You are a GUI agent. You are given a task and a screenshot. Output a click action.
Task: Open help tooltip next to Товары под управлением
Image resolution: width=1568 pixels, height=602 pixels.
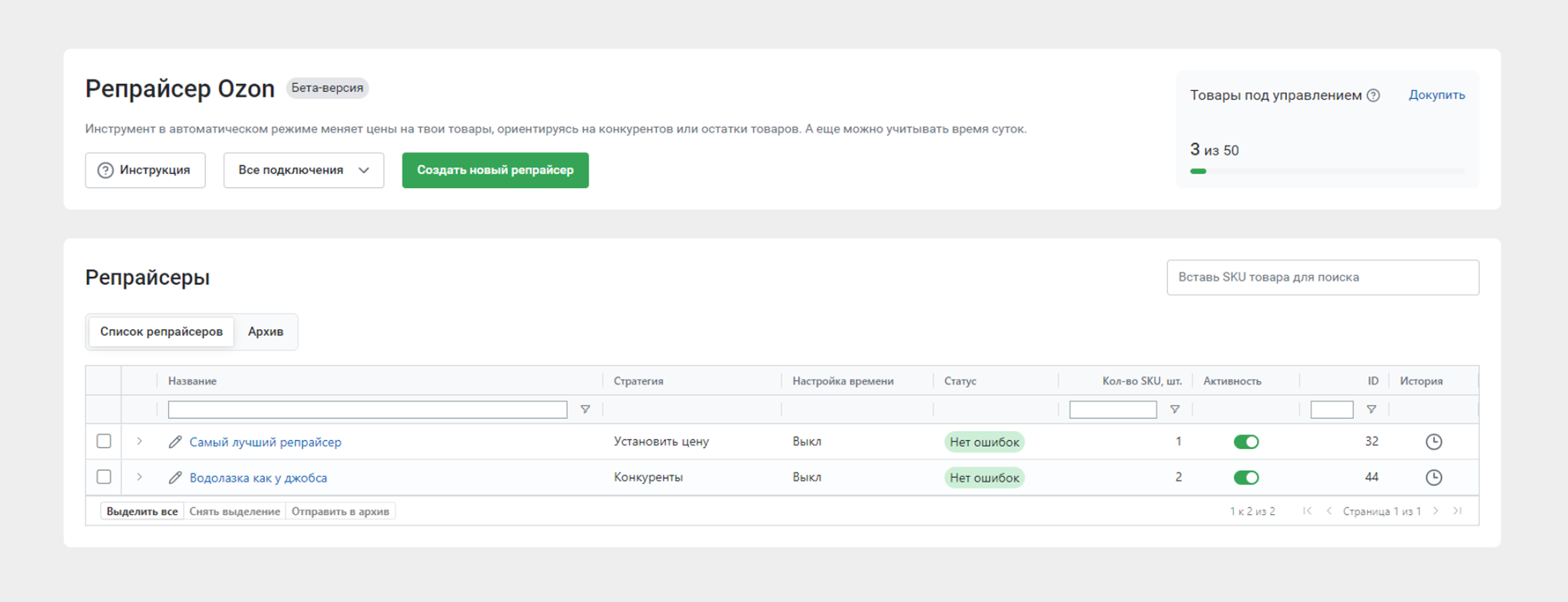[1373, 96]
